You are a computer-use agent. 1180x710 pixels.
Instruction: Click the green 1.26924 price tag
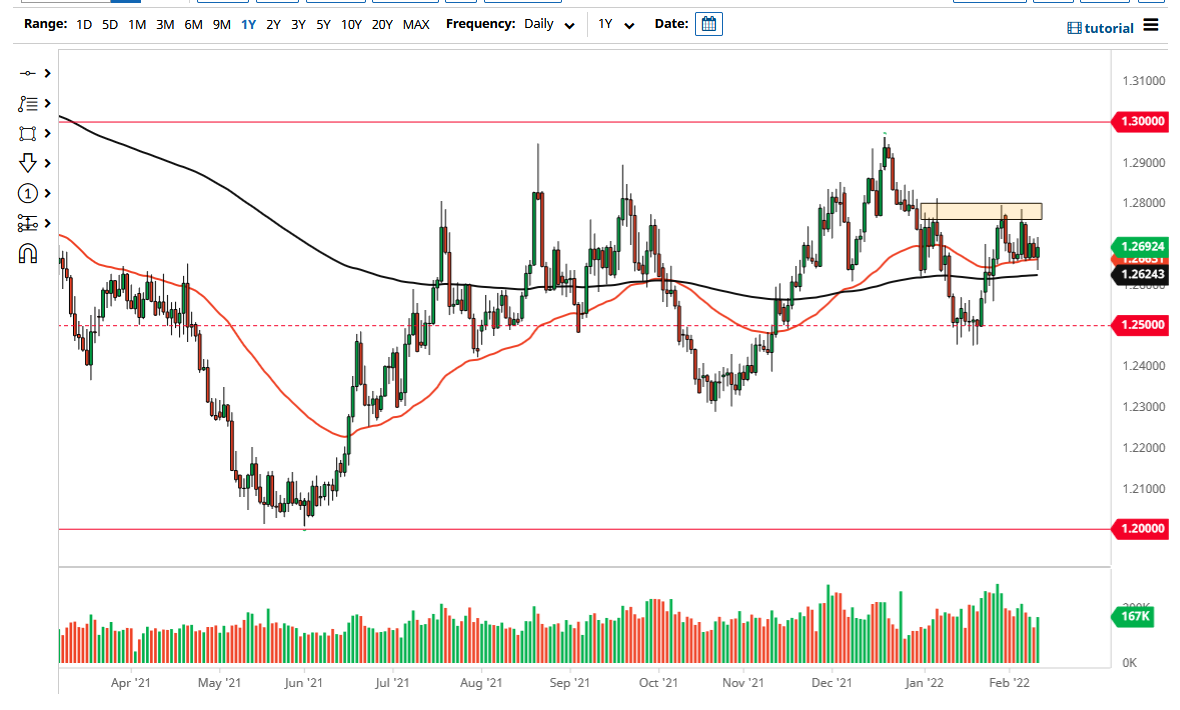(x=1141, y=246)
